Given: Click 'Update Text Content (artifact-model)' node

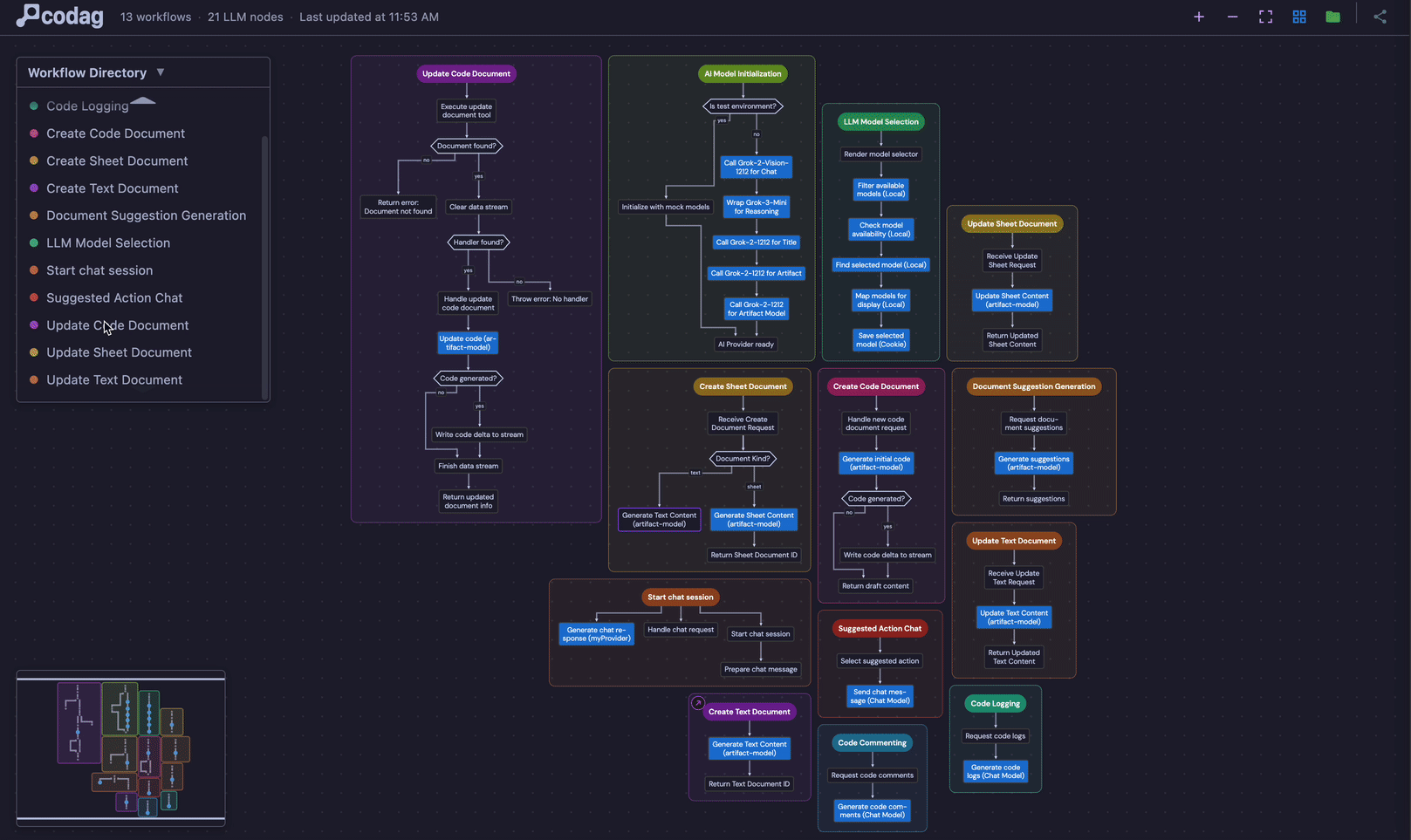Looking at the screenshot, I should [1013, 618].
